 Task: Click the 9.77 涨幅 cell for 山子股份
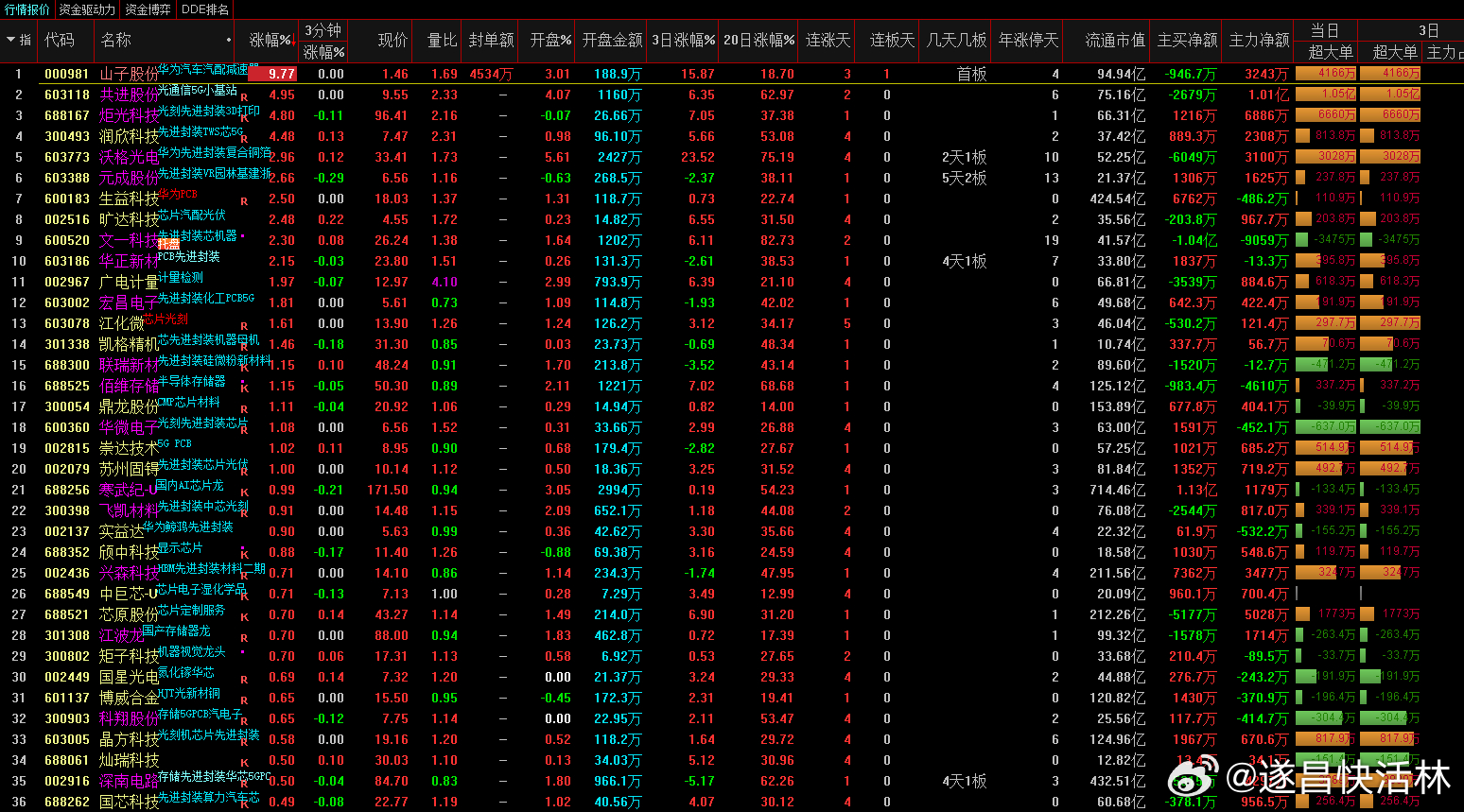click(x=272, y=74)
